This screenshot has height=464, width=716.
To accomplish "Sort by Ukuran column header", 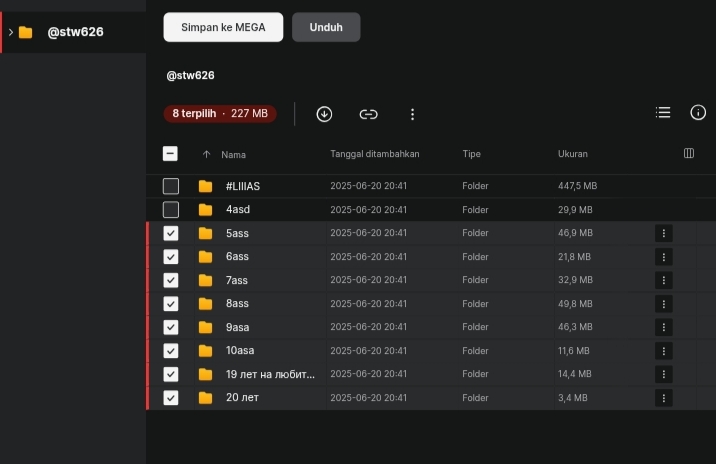I will coord(573,154).
